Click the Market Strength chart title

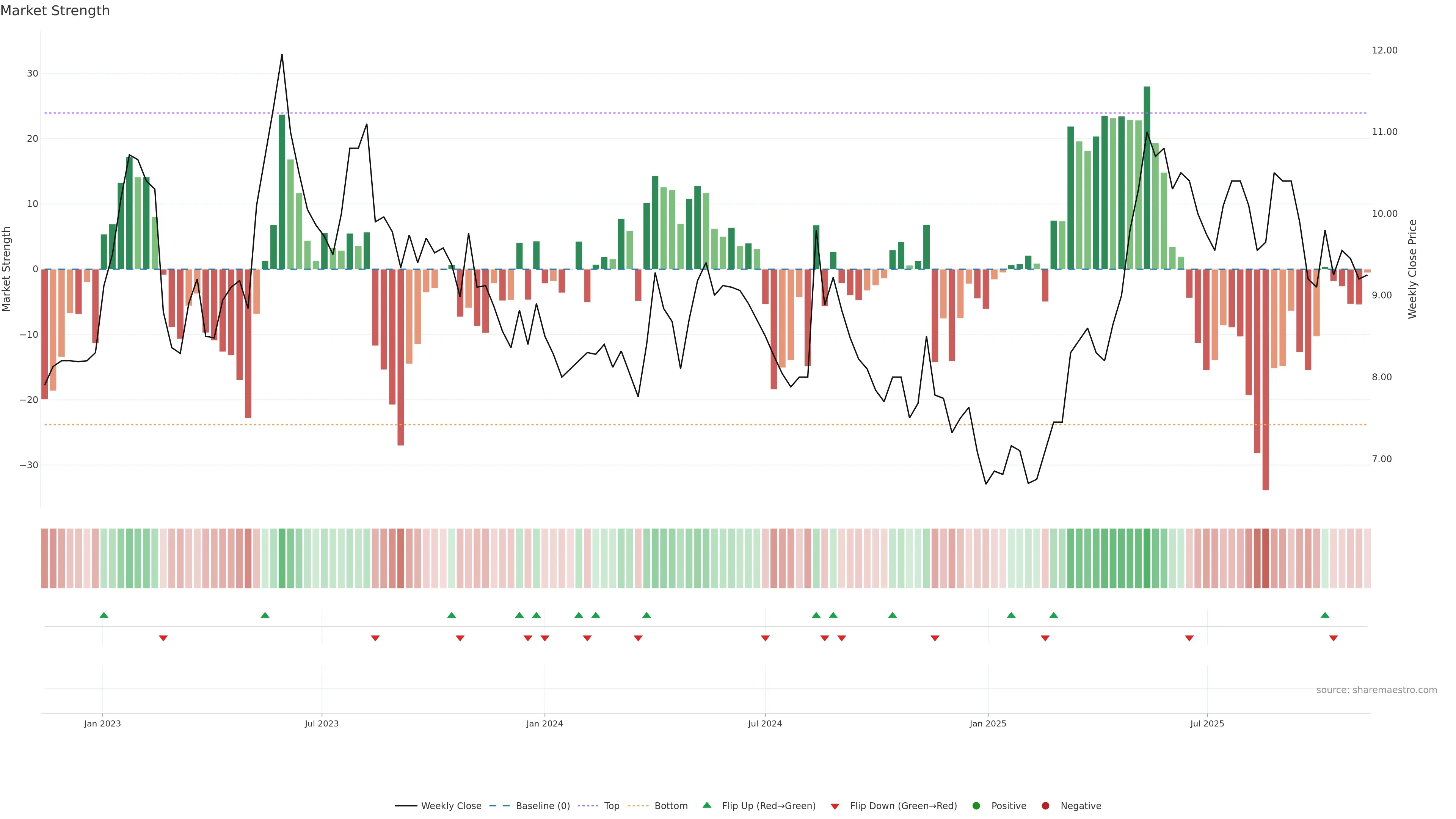55,11
